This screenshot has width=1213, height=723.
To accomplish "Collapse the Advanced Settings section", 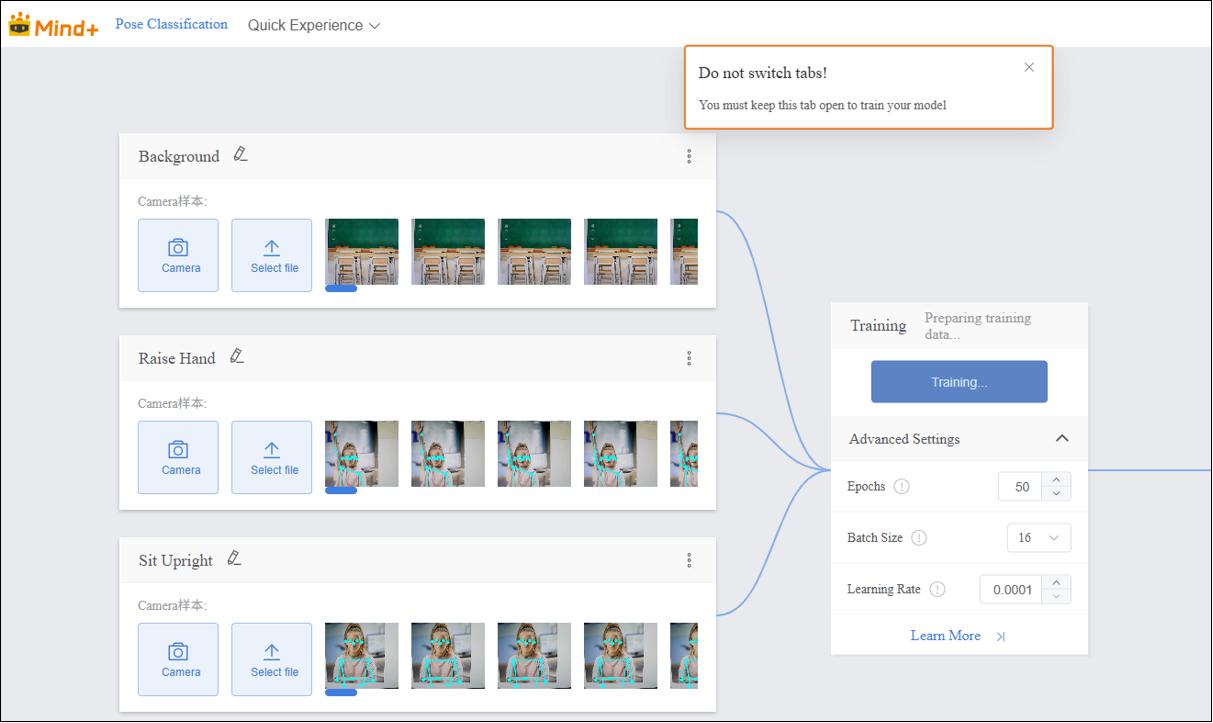I will [1062, 439].
